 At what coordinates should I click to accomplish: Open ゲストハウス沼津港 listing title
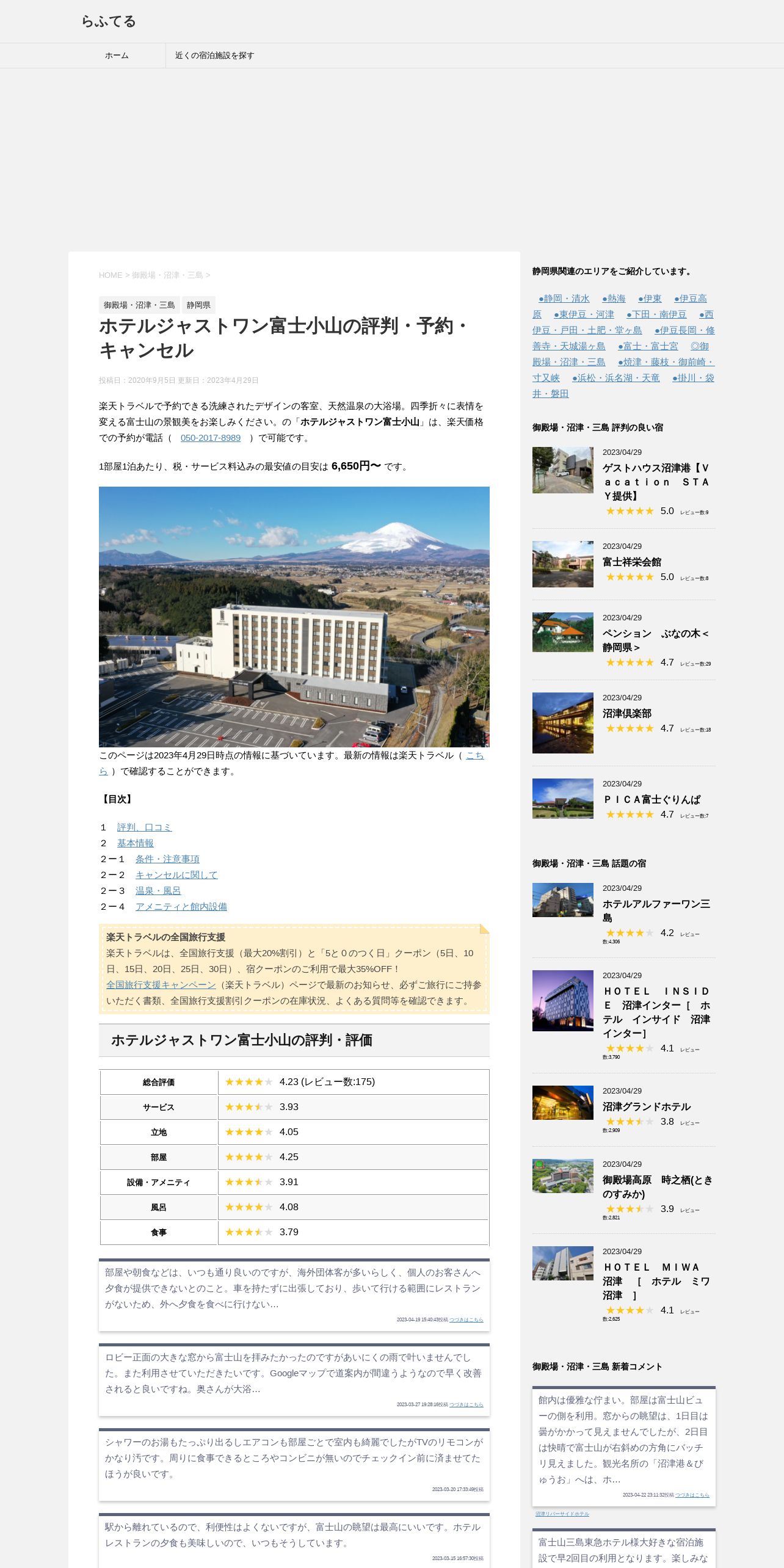656,482
